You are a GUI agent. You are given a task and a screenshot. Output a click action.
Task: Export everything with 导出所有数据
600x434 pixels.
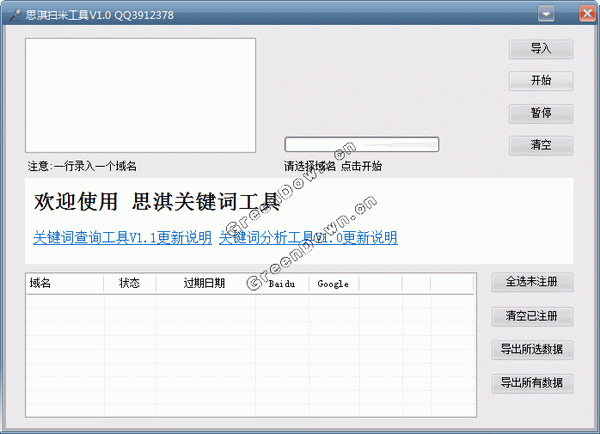click(x=533, y=382)
